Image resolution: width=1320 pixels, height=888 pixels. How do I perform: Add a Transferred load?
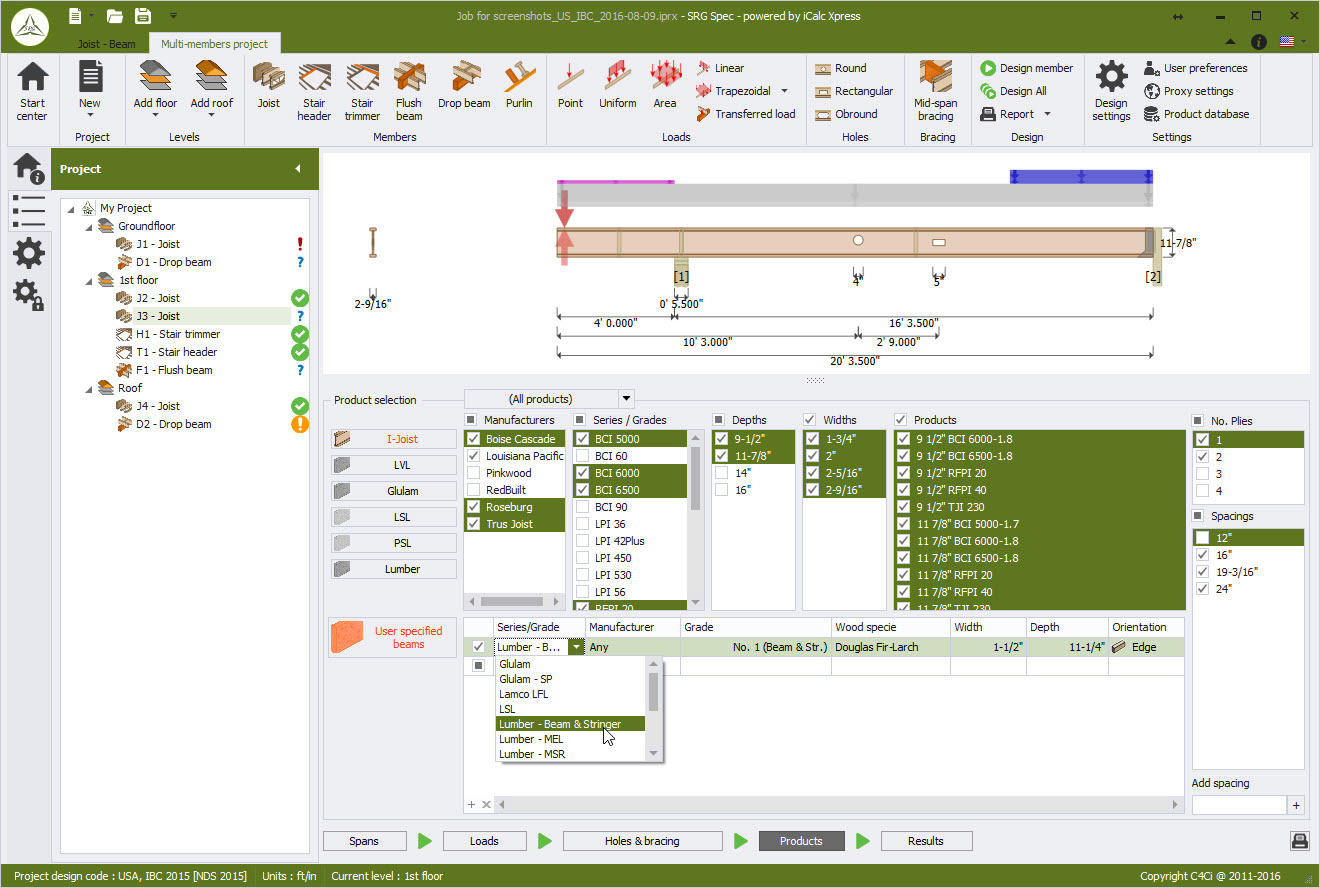tap(745, 114)
